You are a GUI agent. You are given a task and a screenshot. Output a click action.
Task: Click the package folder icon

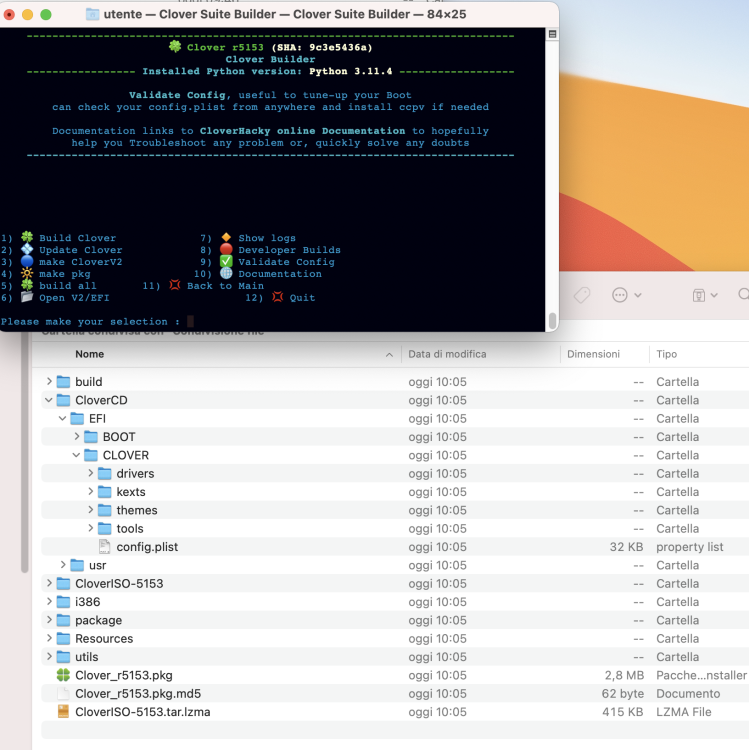click(63, 620)
